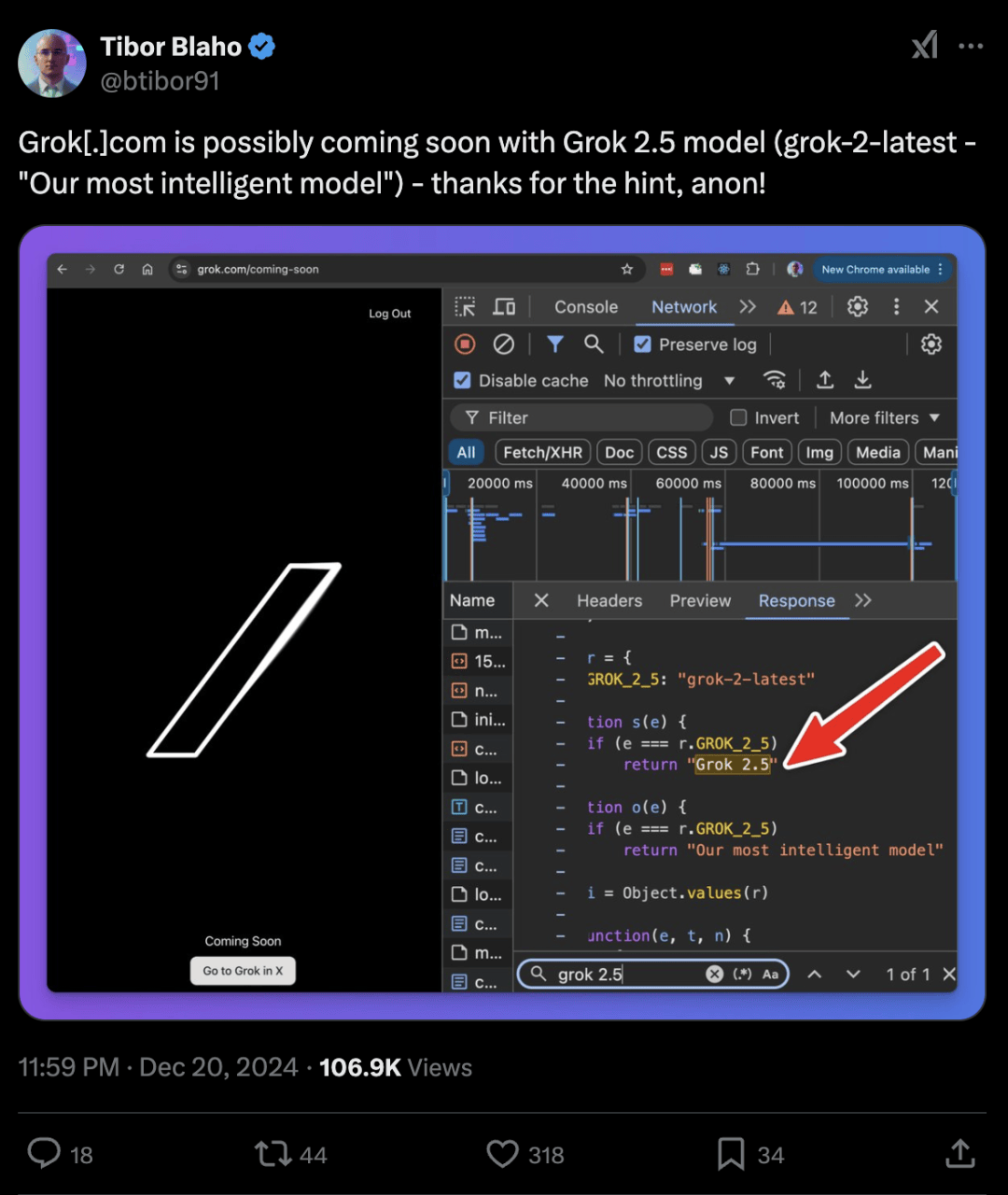Open the @btibor91 handle link
1008x1195 pixels.
tap(160, 81)
